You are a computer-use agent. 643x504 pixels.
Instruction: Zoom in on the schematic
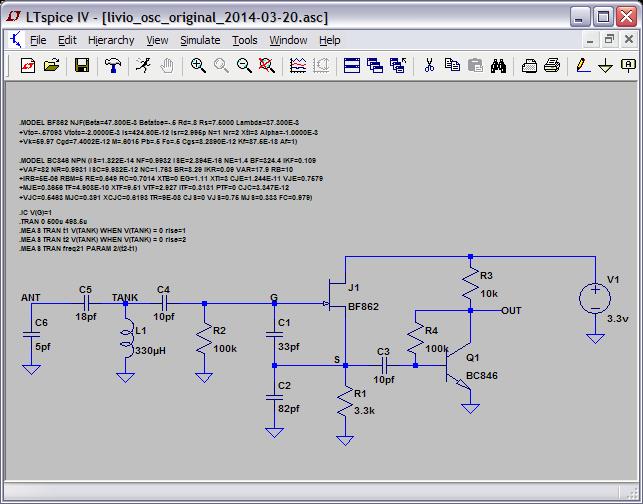(x=198, y=65)
